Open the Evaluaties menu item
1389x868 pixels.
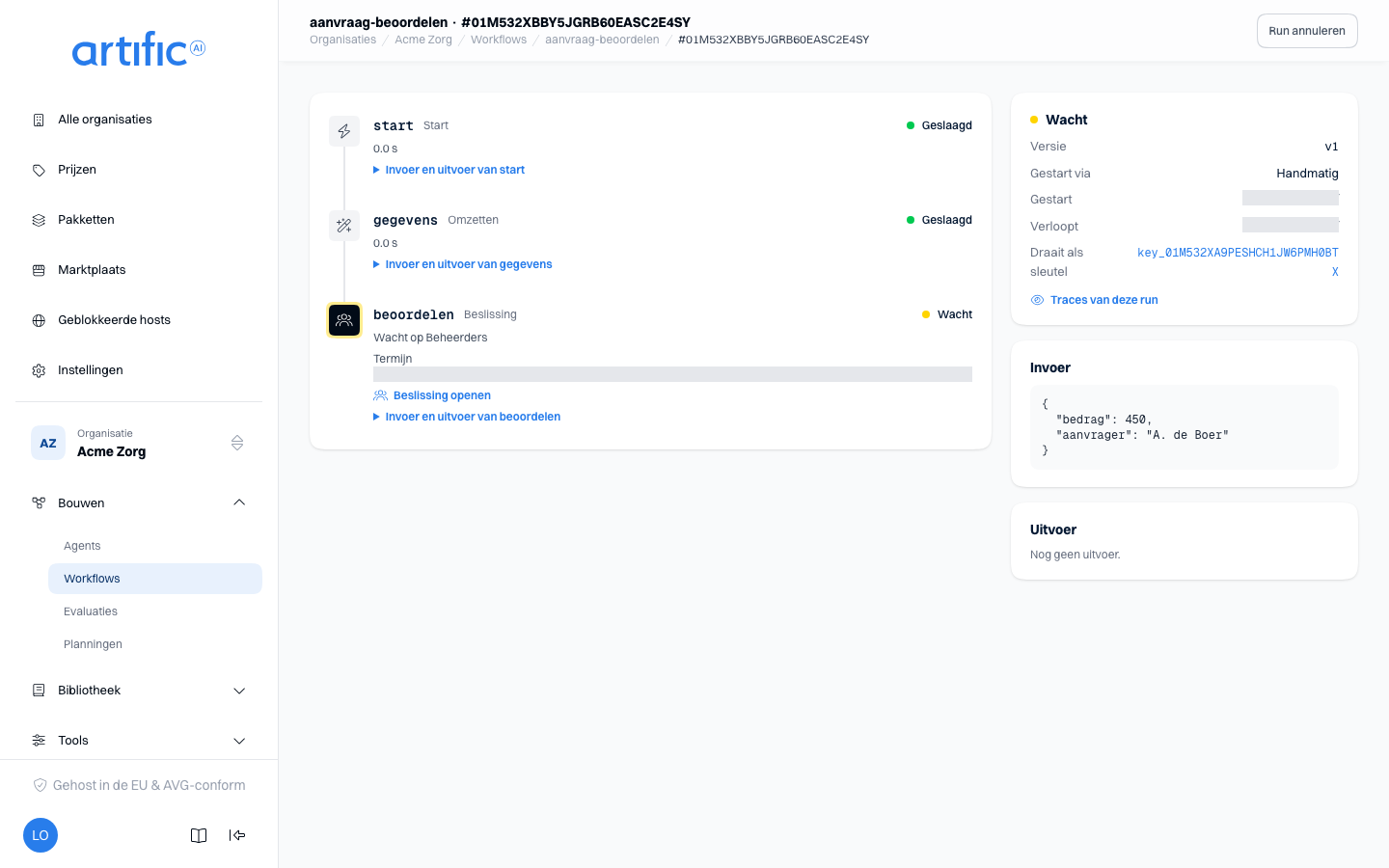[155, 611]
